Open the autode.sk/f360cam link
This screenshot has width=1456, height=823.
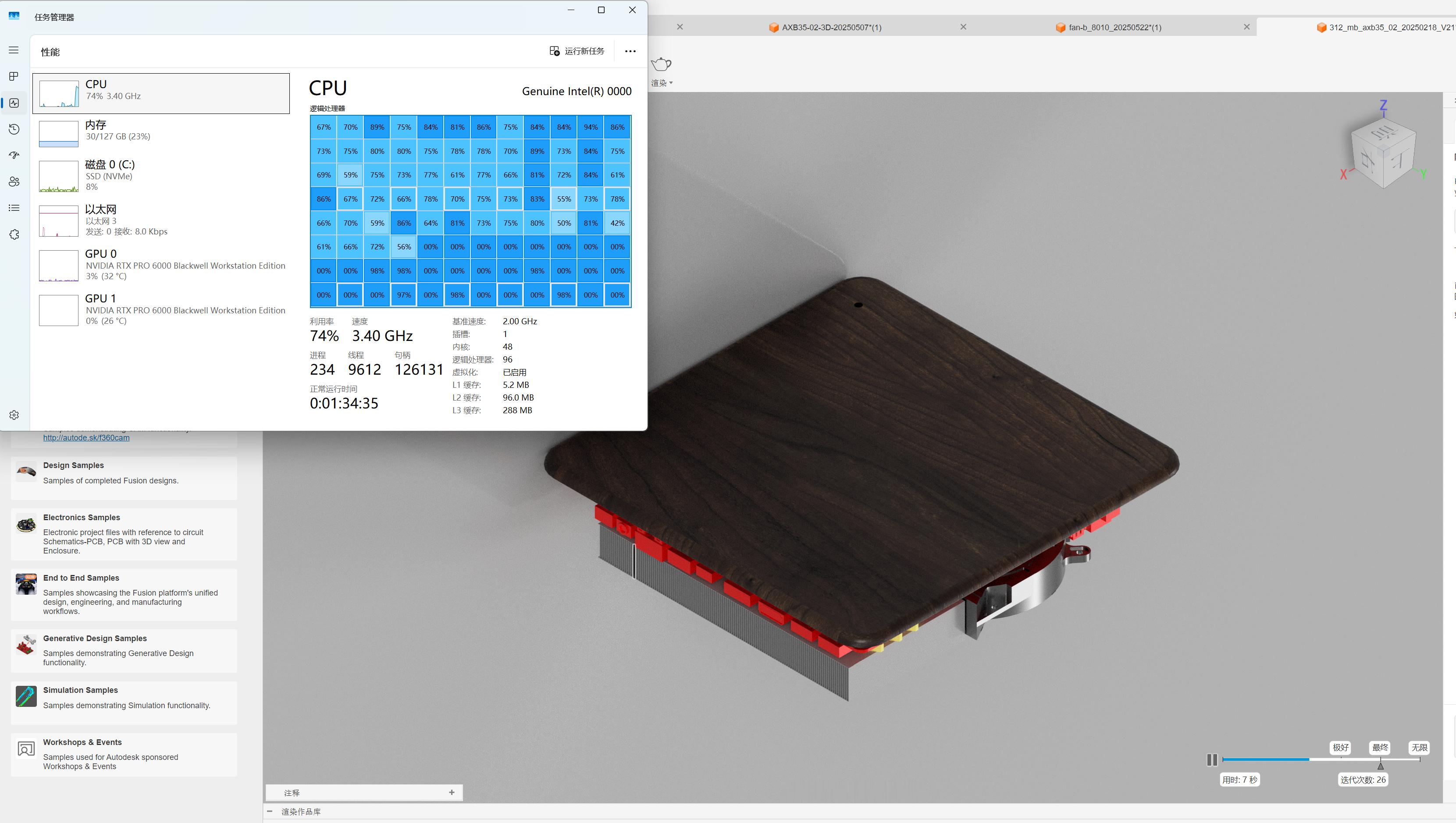click(86, 437)
